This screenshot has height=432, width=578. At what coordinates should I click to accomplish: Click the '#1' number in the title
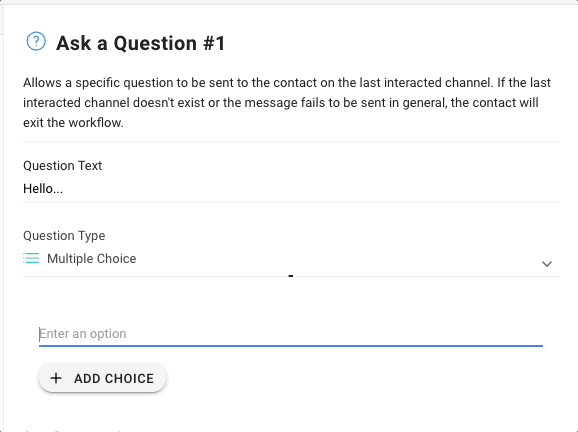click(x=214, y=43)
